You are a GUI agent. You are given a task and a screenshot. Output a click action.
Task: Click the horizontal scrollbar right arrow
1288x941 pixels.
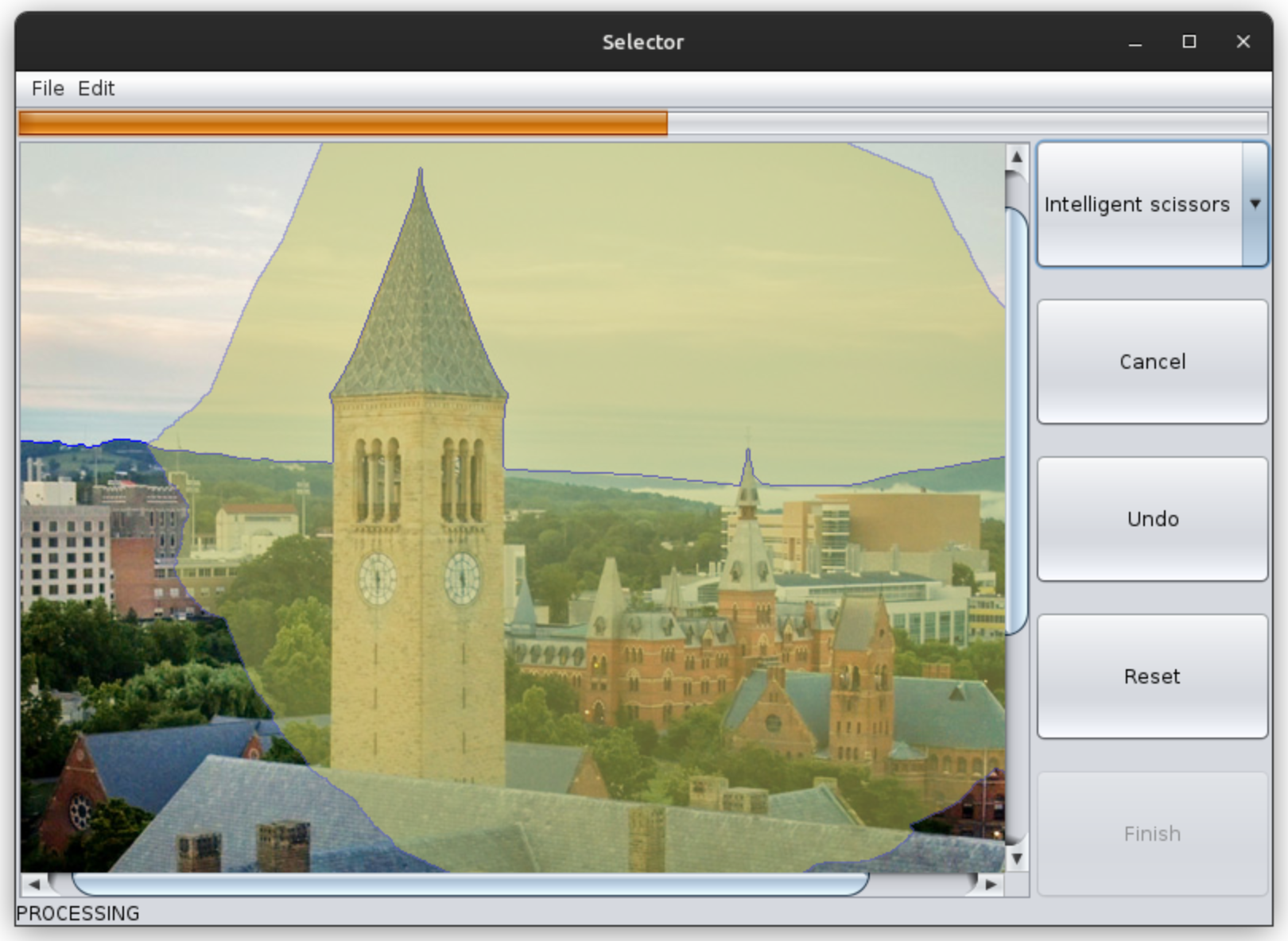point(991,884)
